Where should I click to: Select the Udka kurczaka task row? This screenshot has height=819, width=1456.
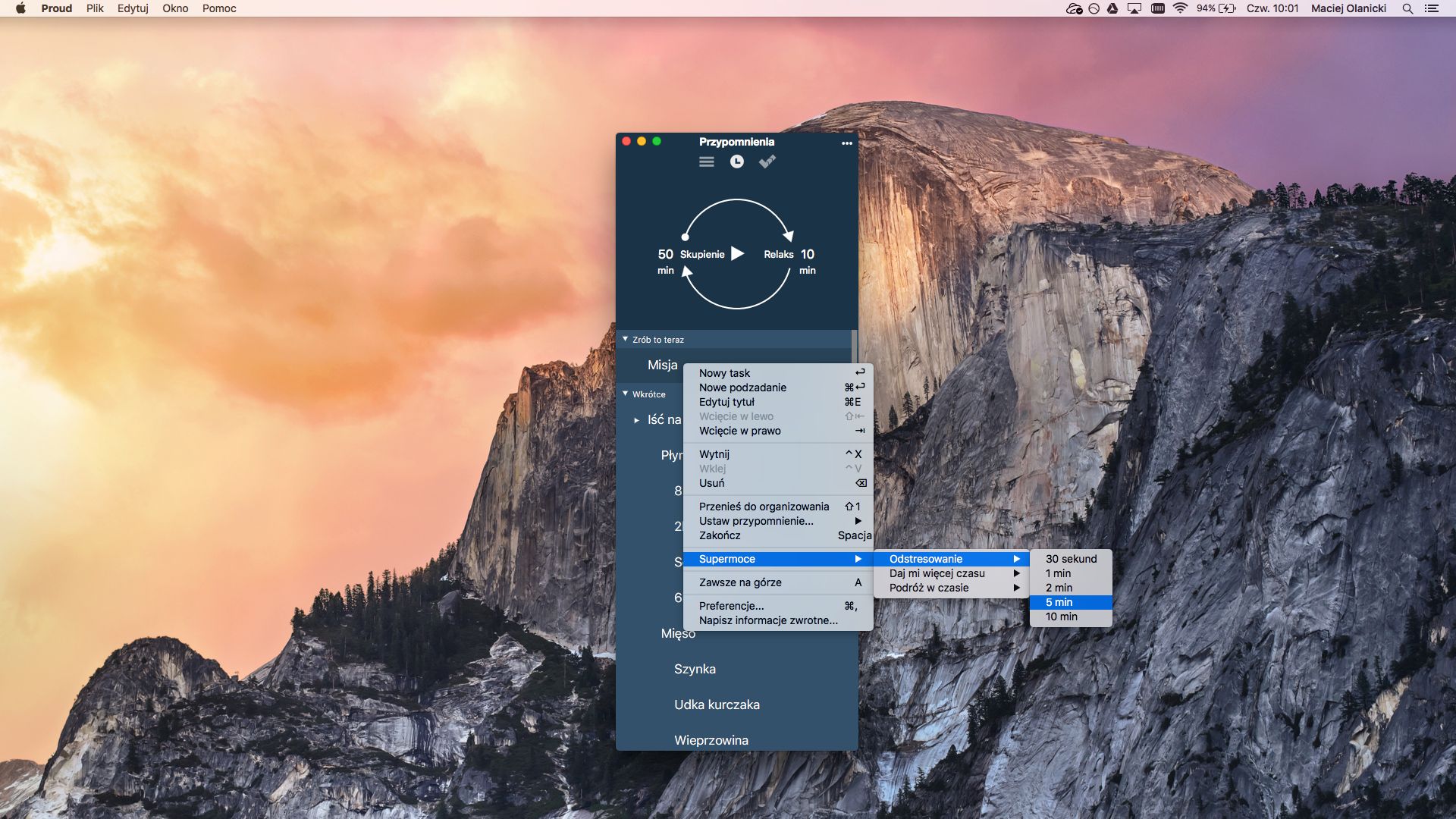click(x=717, y=704)
